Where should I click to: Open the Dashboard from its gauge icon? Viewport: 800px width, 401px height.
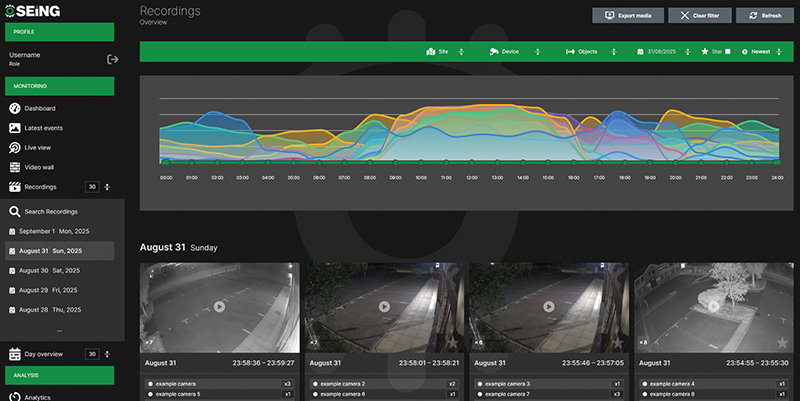[x=15, y=108]
